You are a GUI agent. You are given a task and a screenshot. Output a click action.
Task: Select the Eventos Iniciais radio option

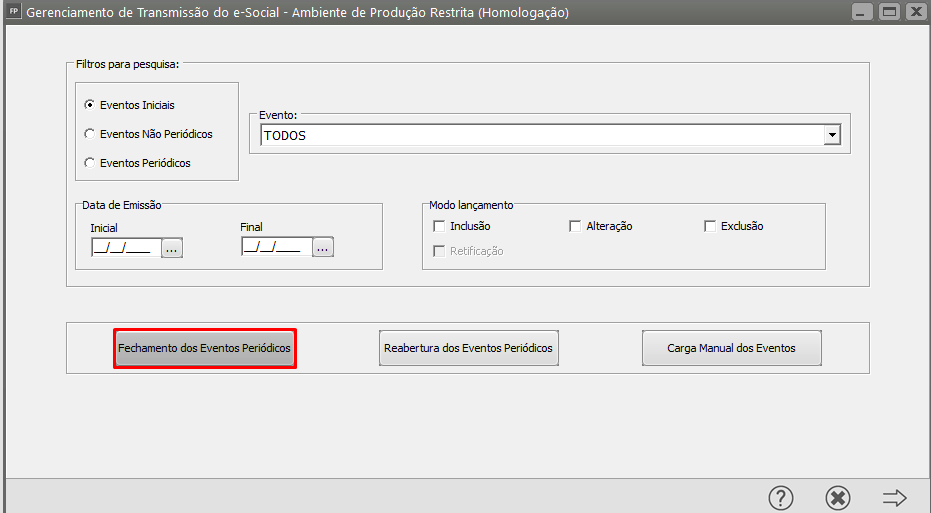(90, 105)
